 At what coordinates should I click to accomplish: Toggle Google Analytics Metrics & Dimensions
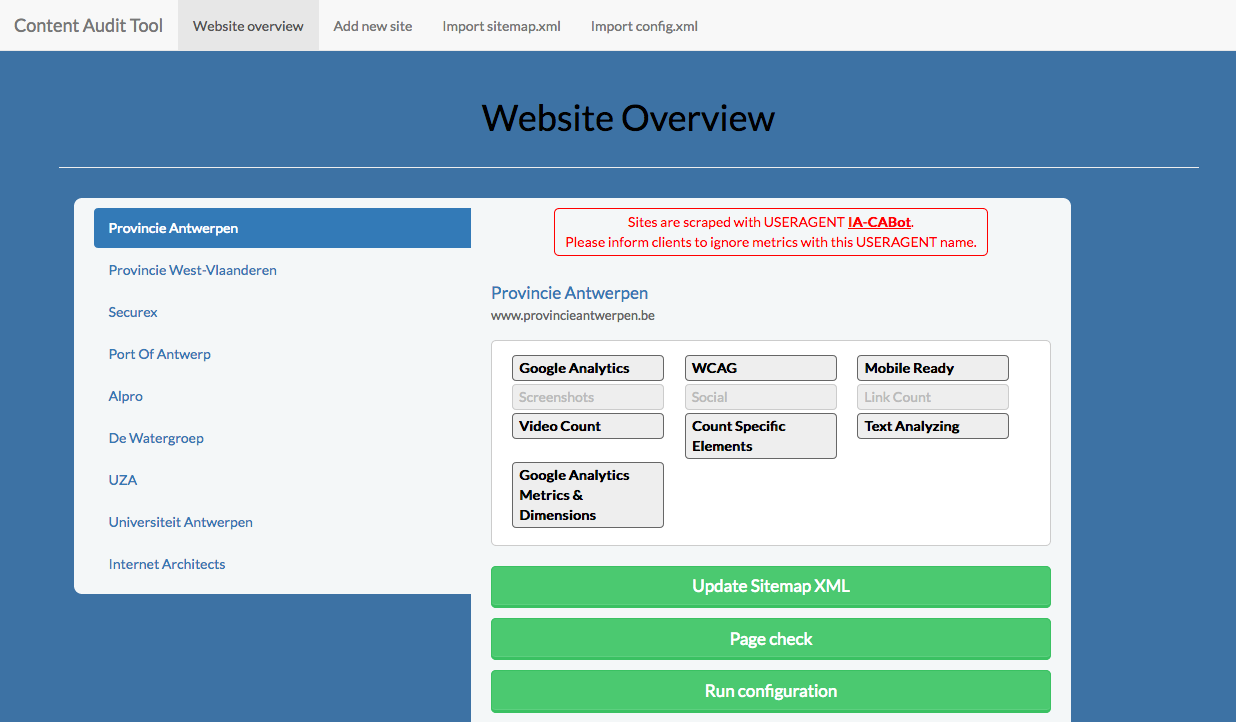point(588,495)
